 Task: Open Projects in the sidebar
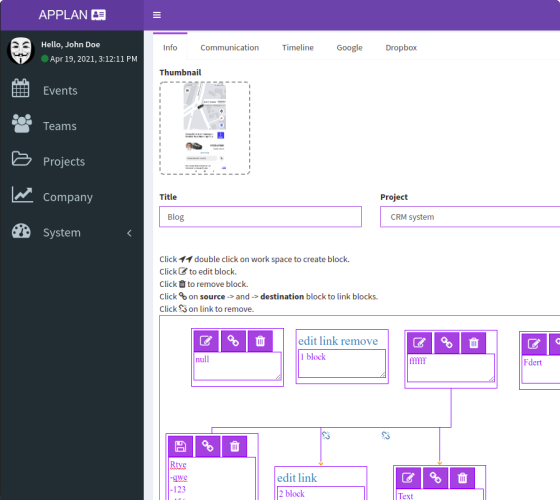64,161
